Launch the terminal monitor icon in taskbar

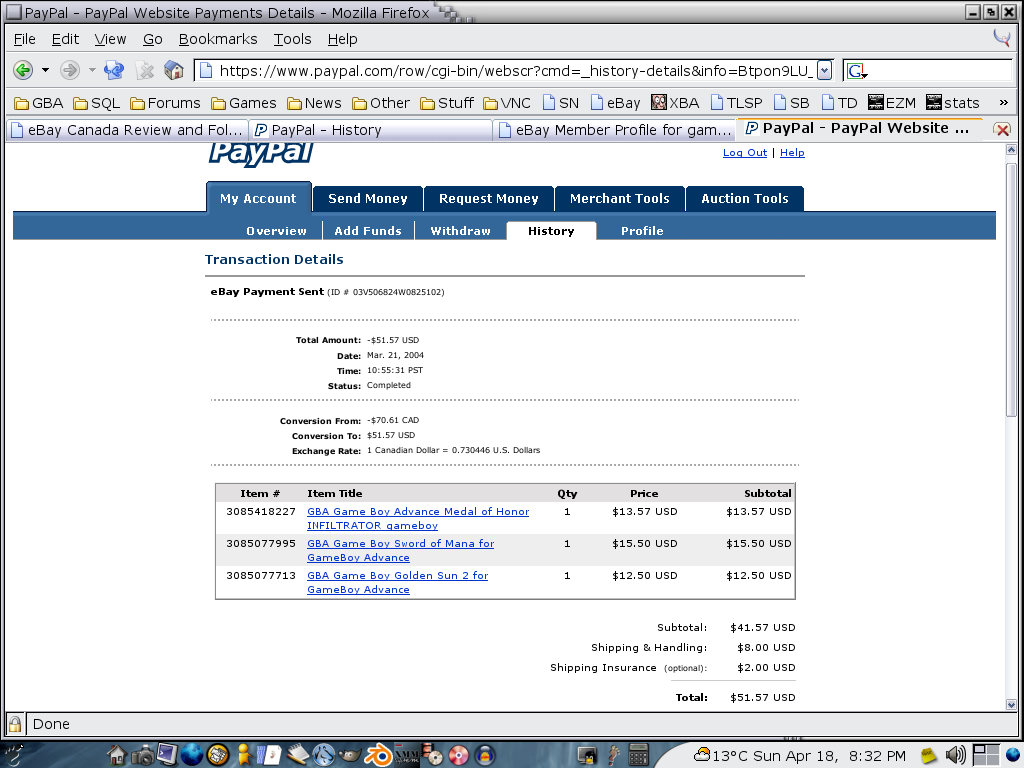[167, 754]
